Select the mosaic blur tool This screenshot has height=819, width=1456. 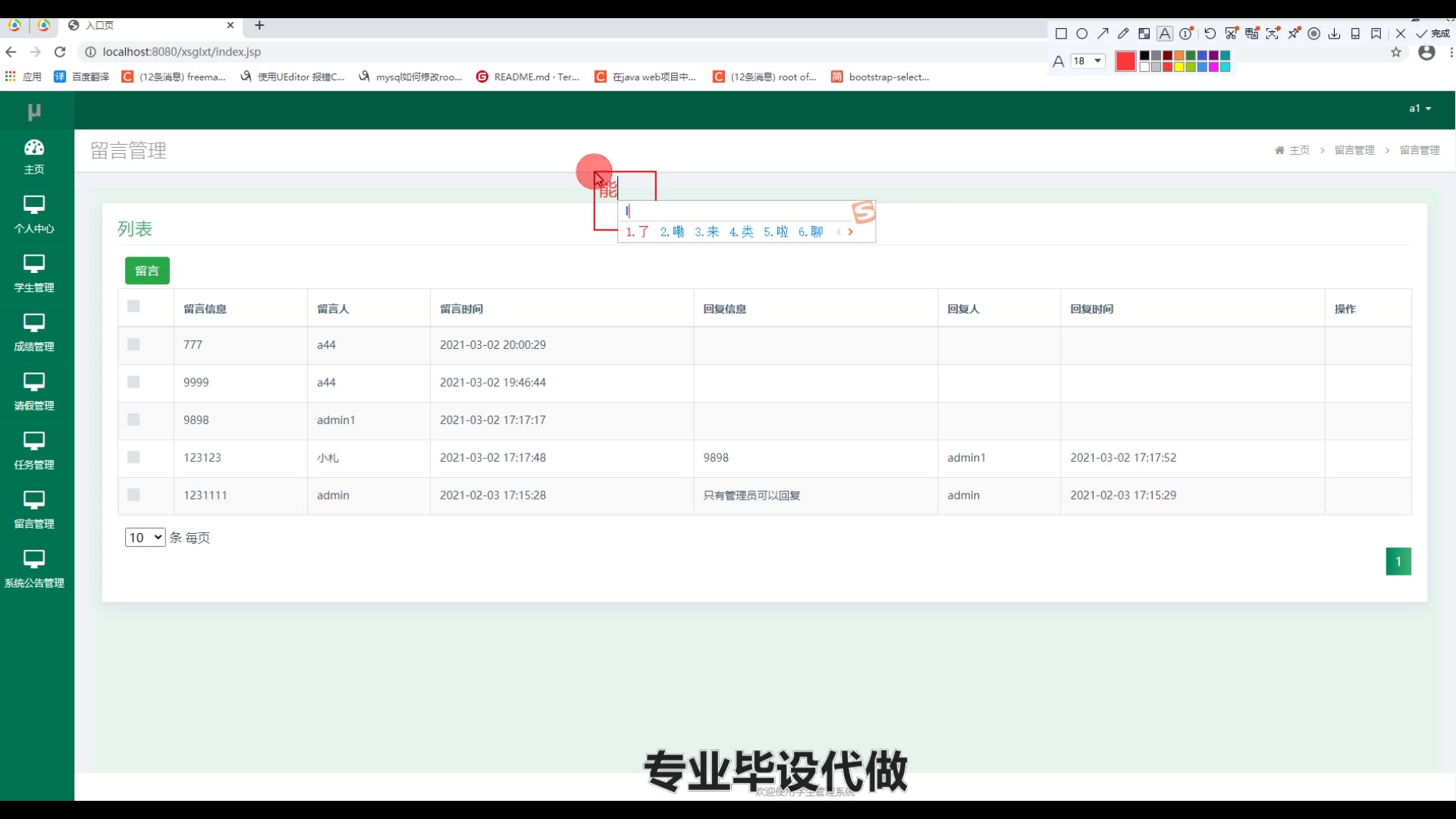click(1144, 33)
